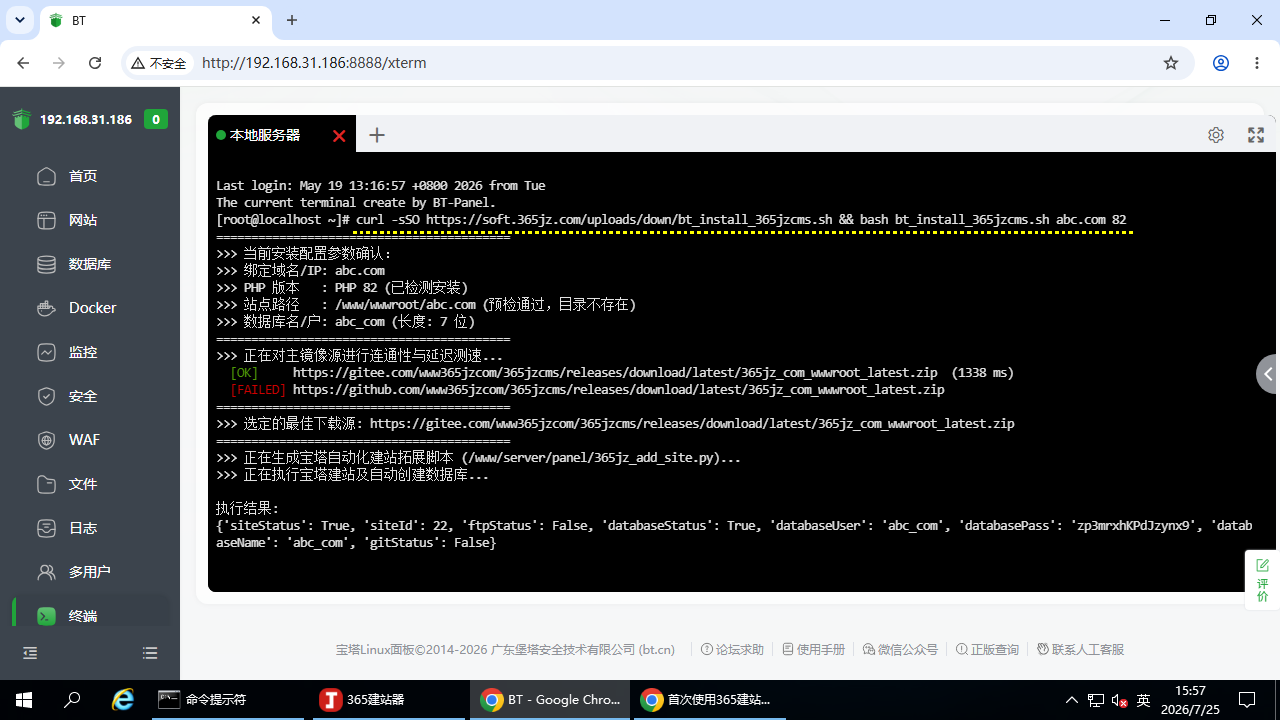Open the Windows Start menu
Viewport: 1280px width, 720px height.
[24, 700]
